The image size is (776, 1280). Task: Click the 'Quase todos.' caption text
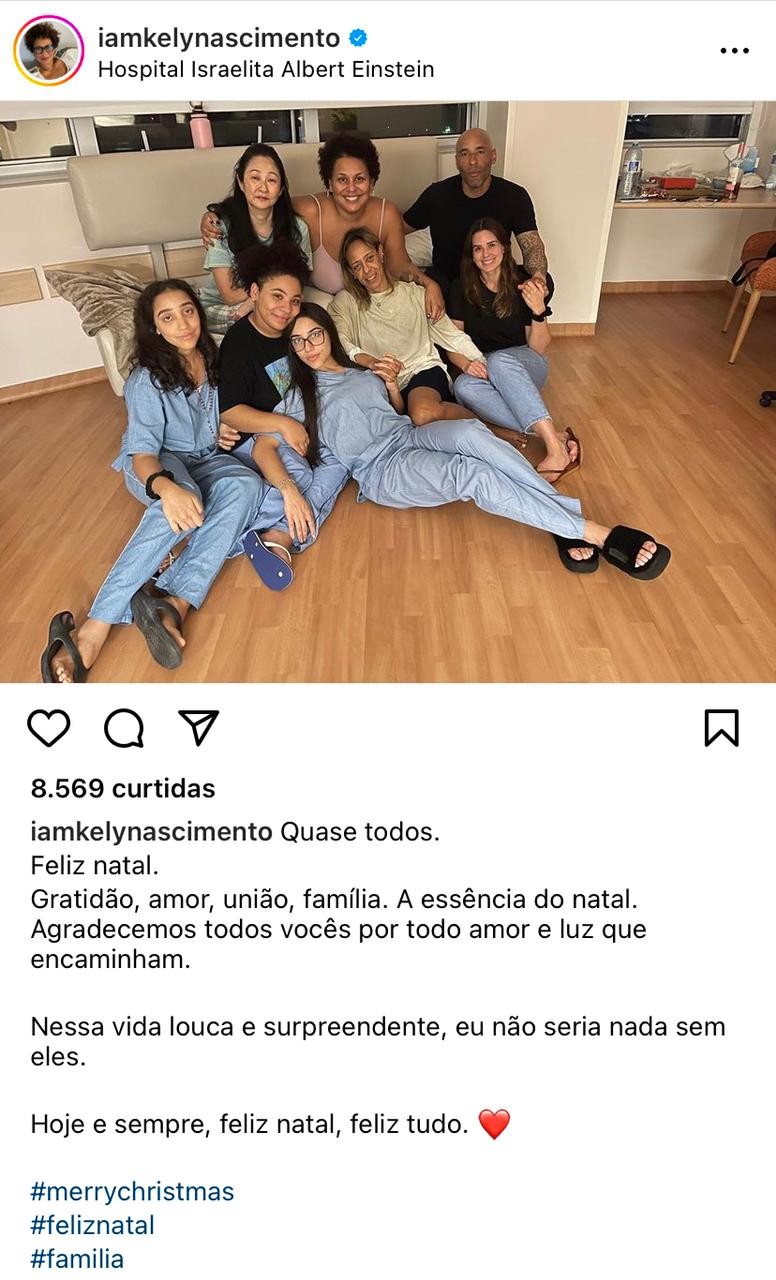360,832
